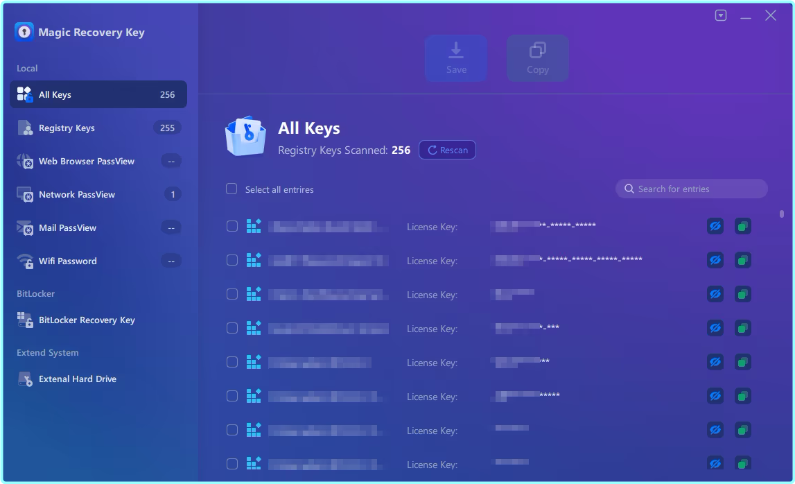Copy the first row's license key
The image size is (795, 484).
pyautogui.click(x=743, y=226)
